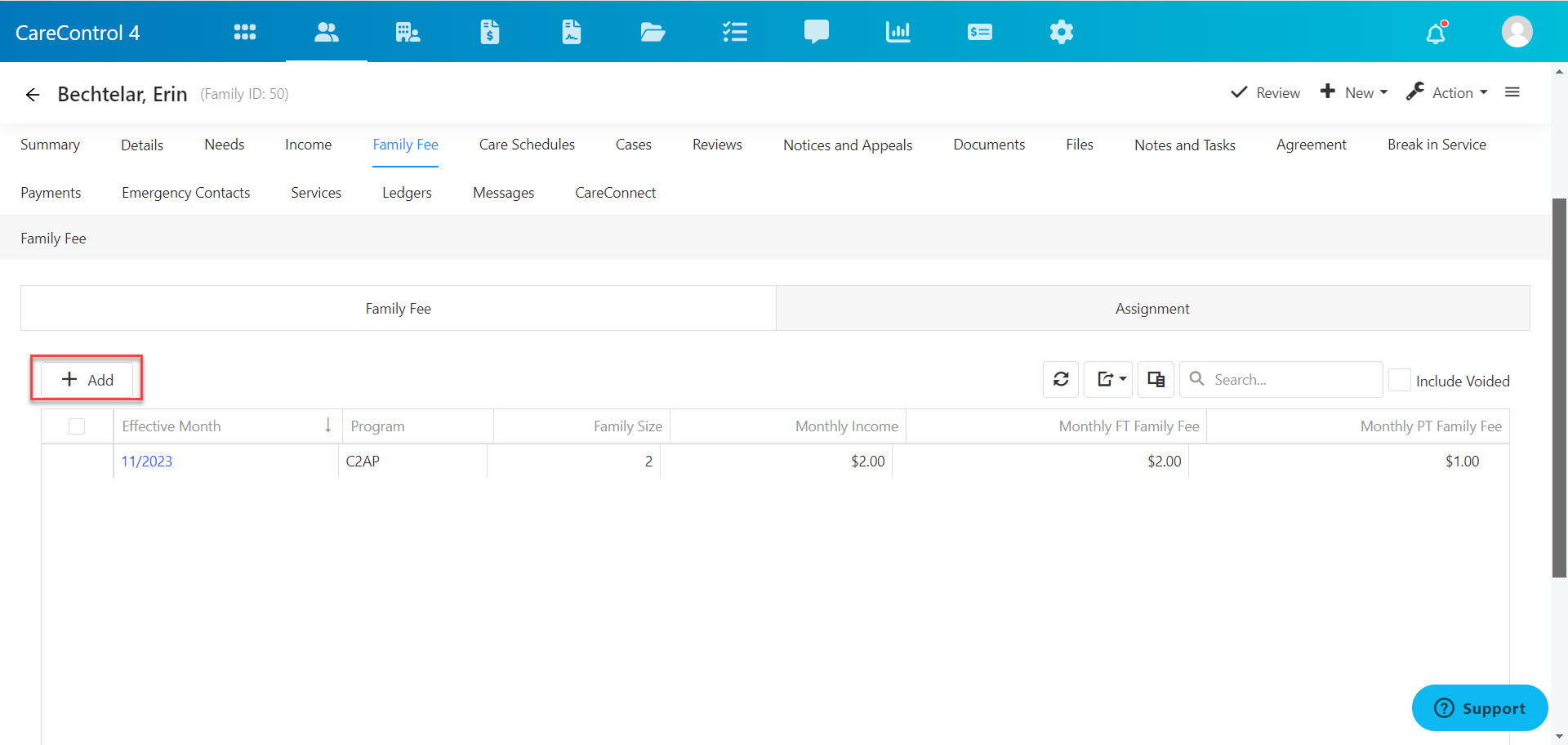Screen dimensions: 1568x745
Task: Open the 11/2023 effective month link
Action: tap(147, 462)
